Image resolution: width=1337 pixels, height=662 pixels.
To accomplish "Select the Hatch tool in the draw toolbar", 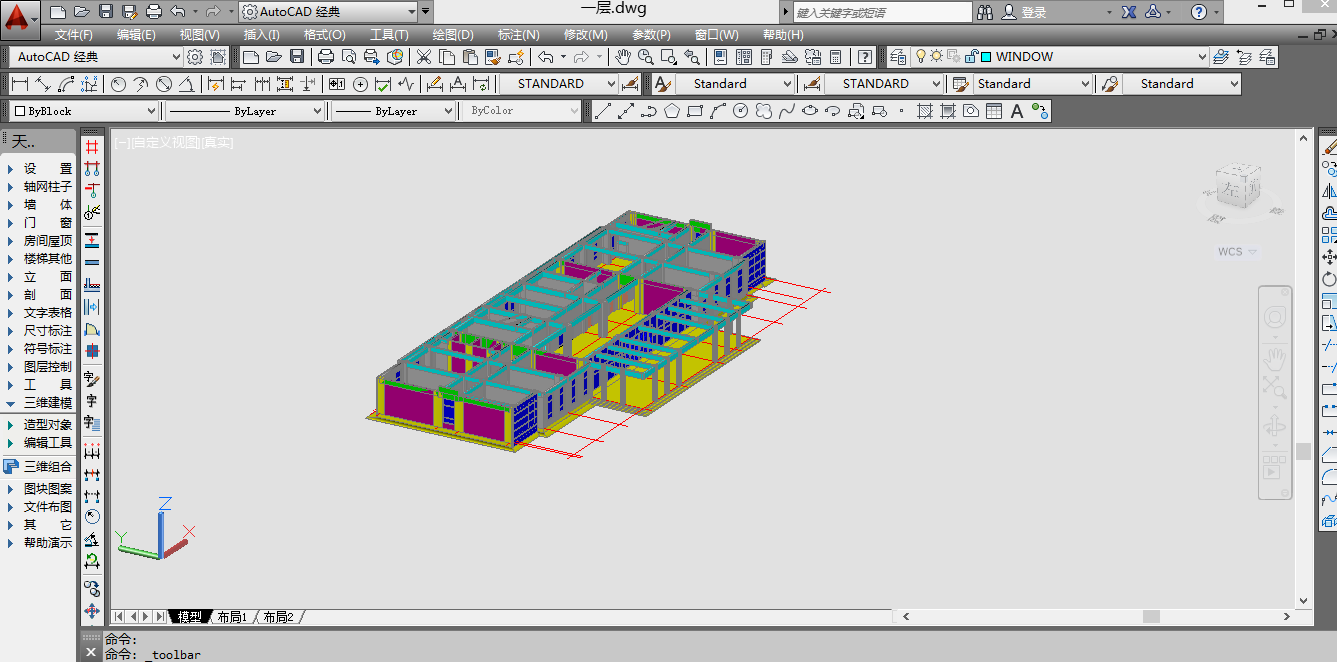I will (x=925, y=111).
